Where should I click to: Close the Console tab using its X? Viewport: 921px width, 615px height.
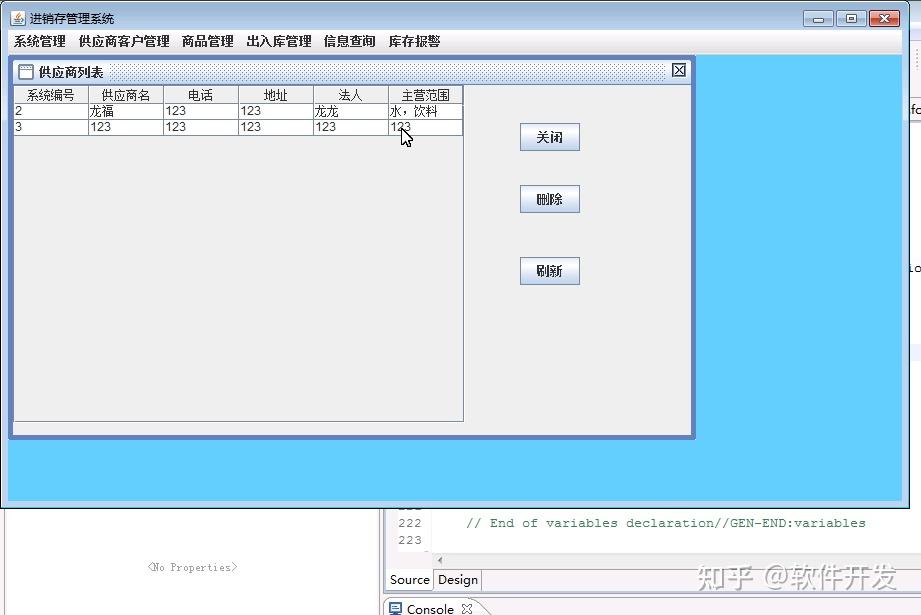coord(466,608)
